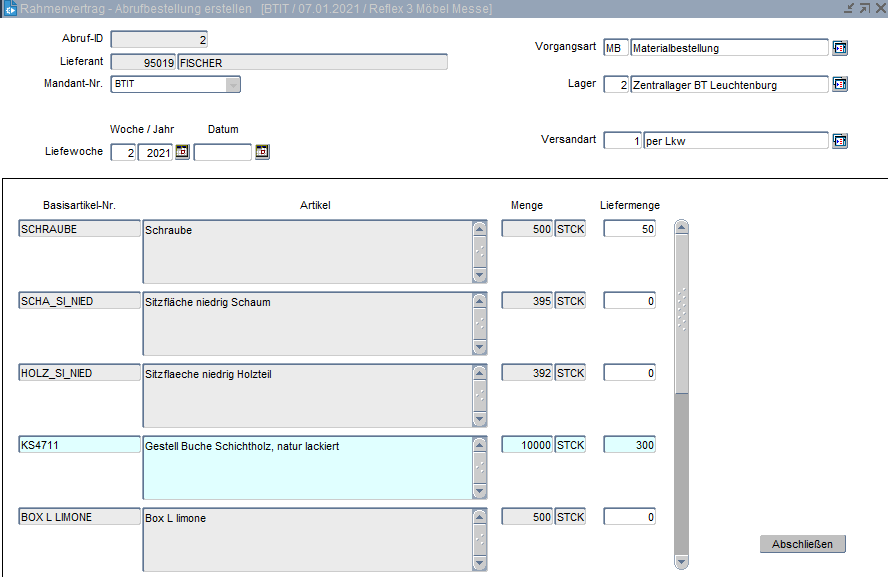Click Liefermenge field for Schraube row
This screenshot has width=888, height=577.
point(630,229)
